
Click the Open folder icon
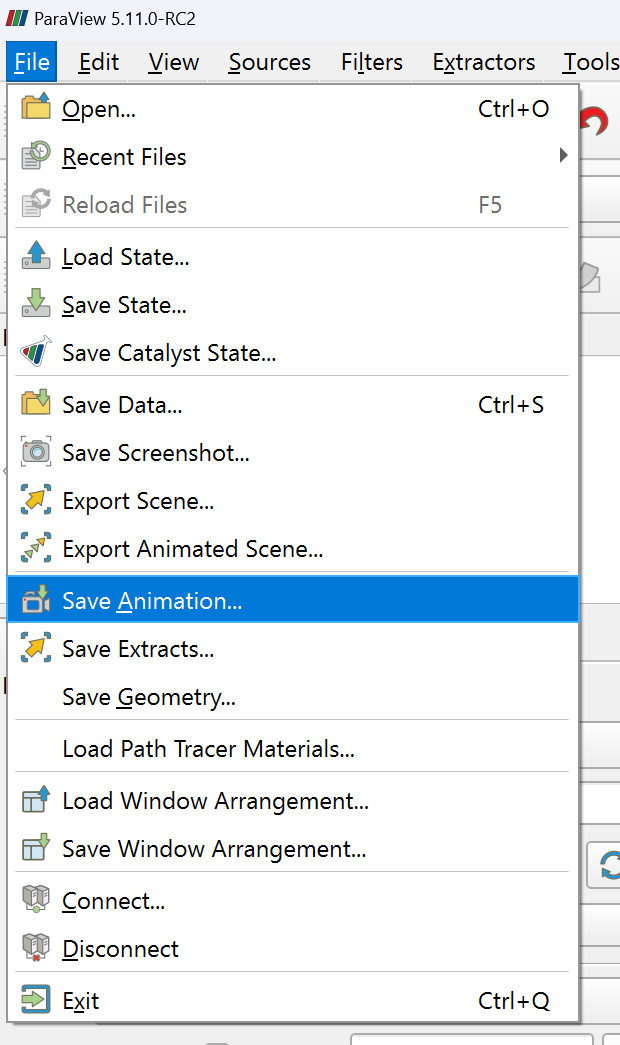[36, 109]
